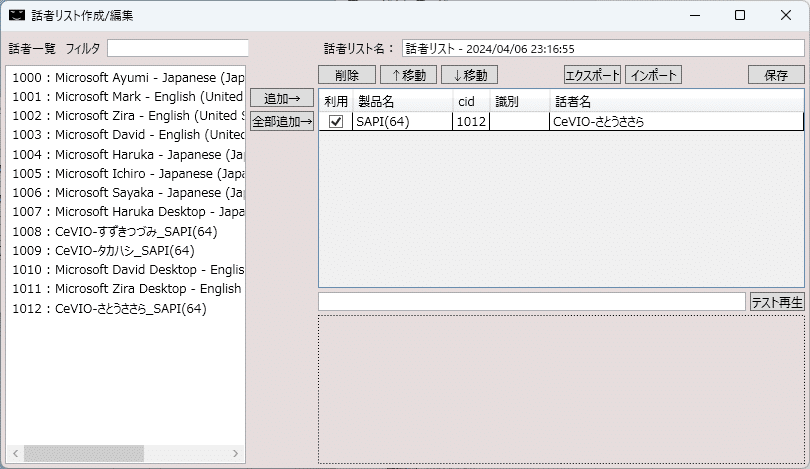Click the SAPI(64) product name cell
This screenshot has width=810, height=469.
(x=402, y=121)
